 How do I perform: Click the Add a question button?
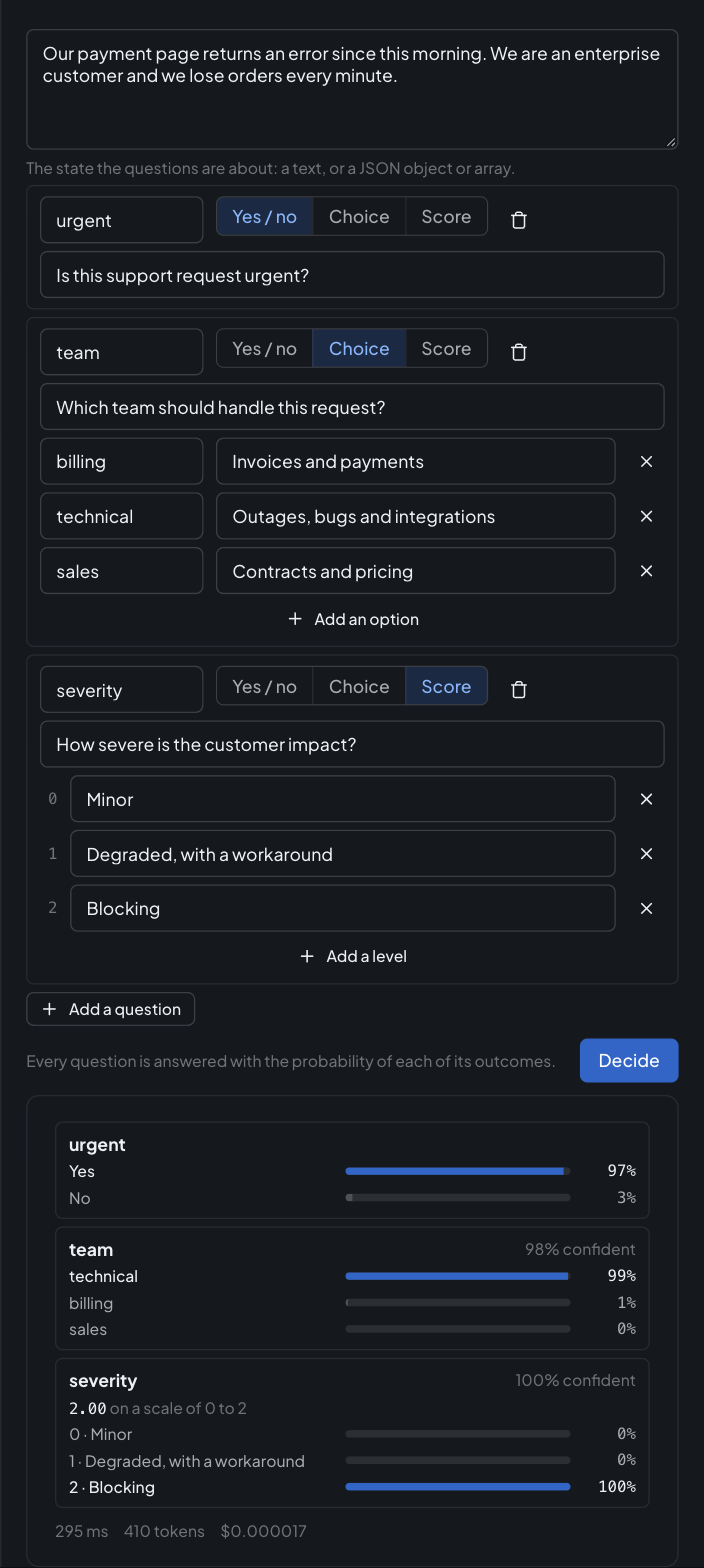pyautogui.click(x=111, y=1009)
